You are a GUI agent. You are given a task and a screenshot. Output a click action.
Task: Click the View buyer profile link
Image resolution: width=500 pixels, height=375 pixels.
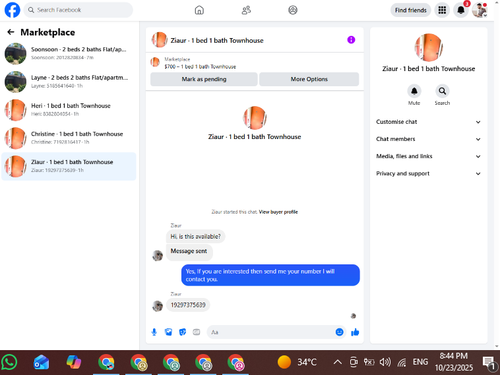click(278, 212)
